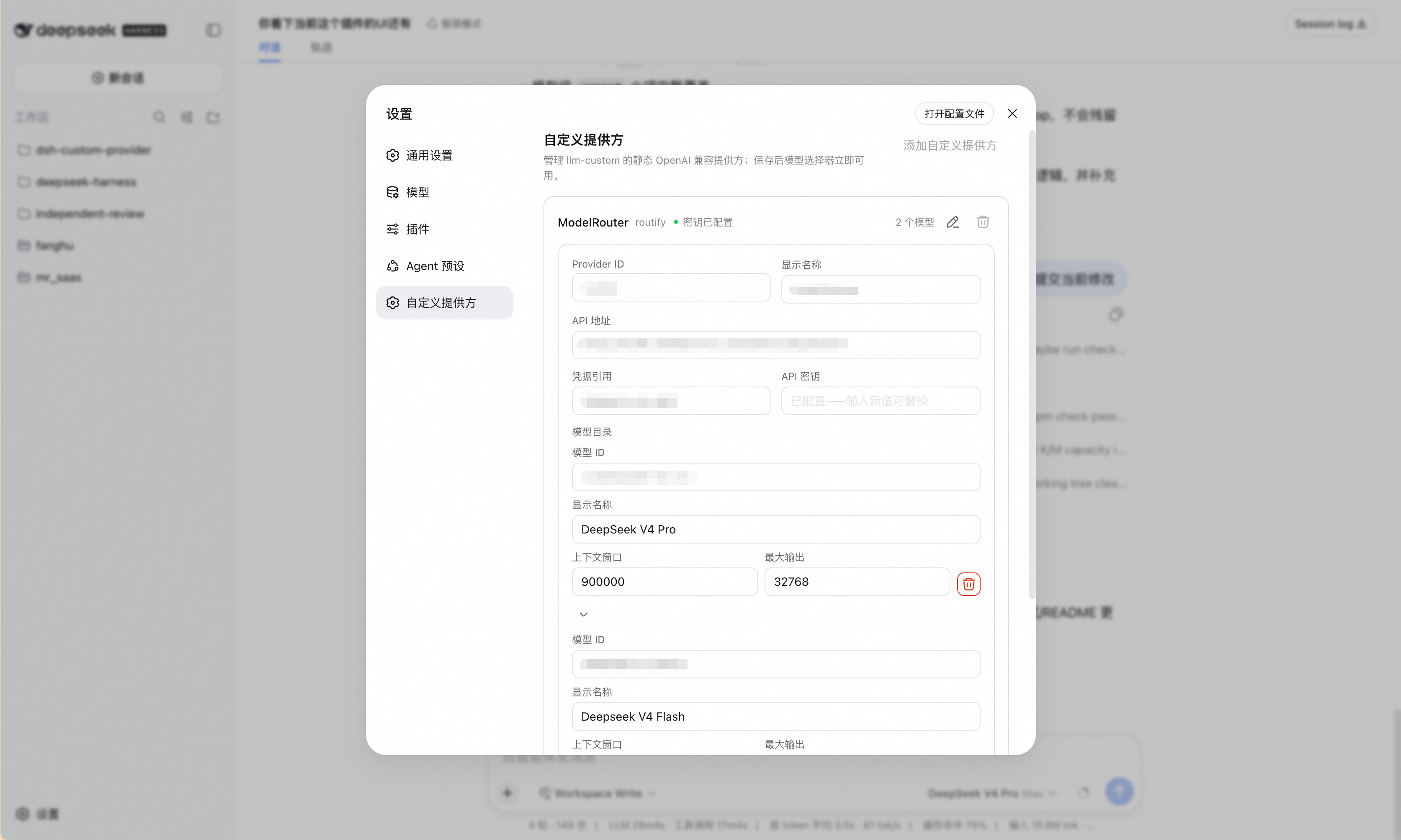Screen dimensions: 1401x840
Task: Click plus attach icon in chat composer
Action: point(507,793)
